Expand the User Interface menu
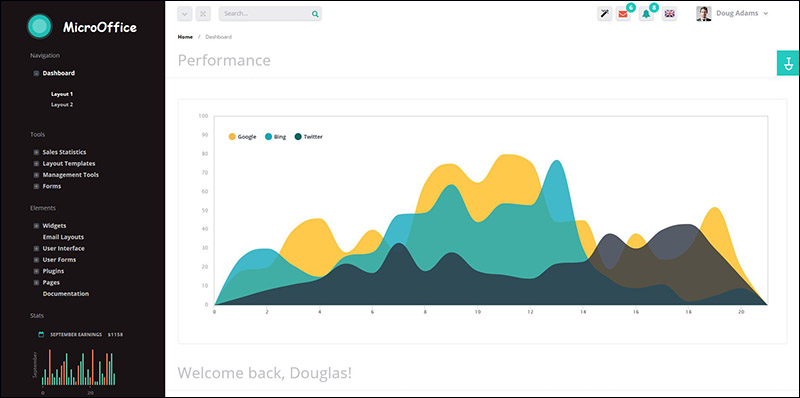 36,248
